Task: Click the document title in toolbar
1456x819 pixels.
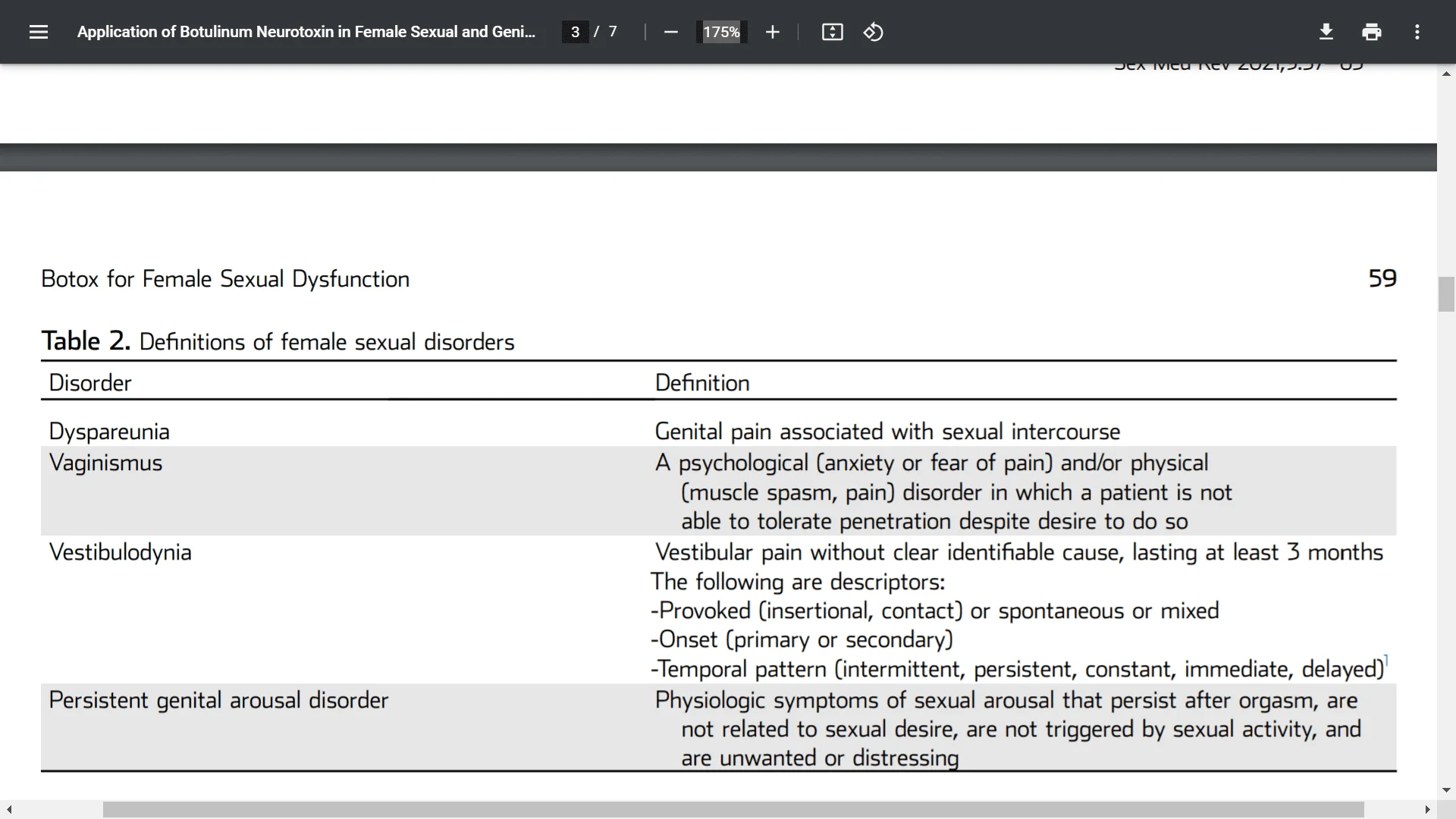Action: (306, 32)
